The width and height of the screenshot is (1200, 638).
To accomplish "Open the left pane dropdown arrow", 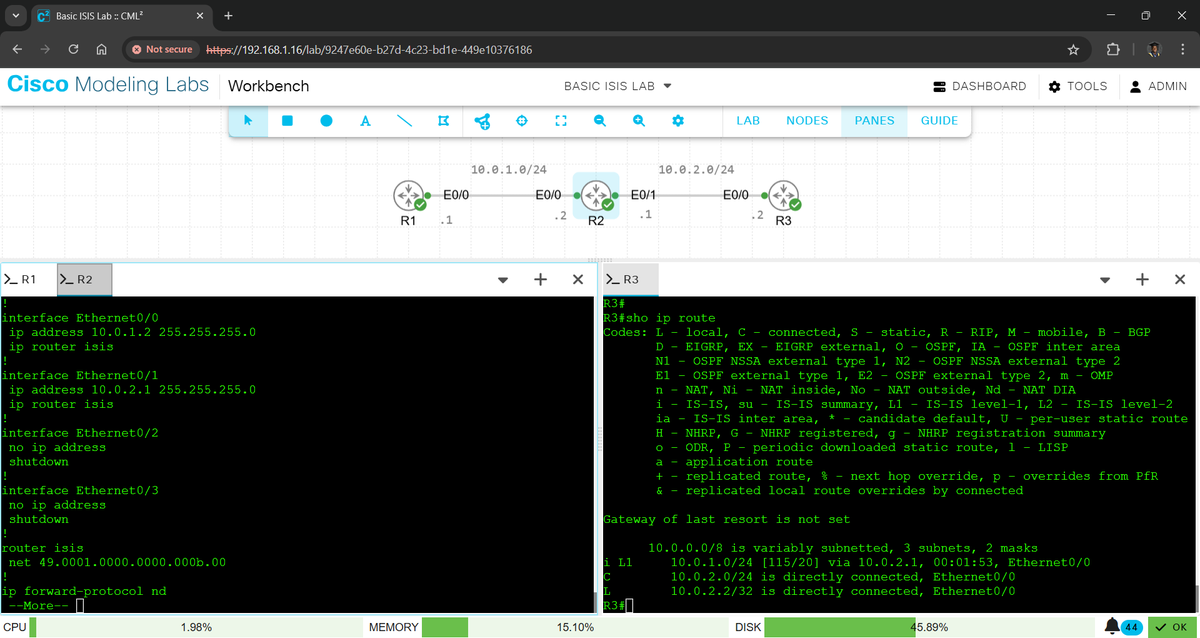I will 503,280.
